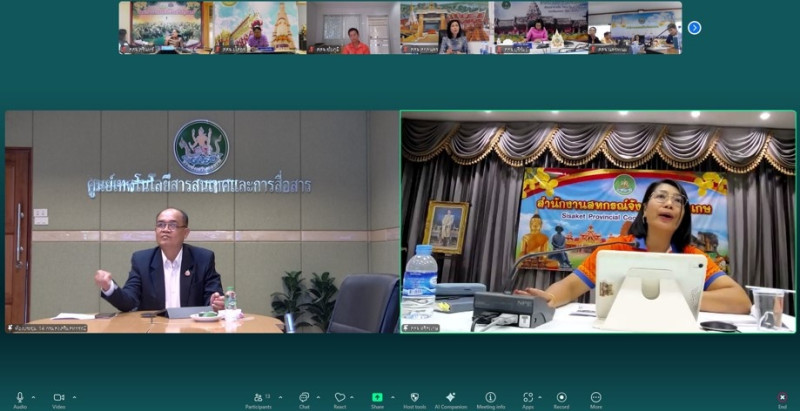The height and width of the screenshot is (411, 800).
Task: Open the Video options caret
Action: click(74, 397)
